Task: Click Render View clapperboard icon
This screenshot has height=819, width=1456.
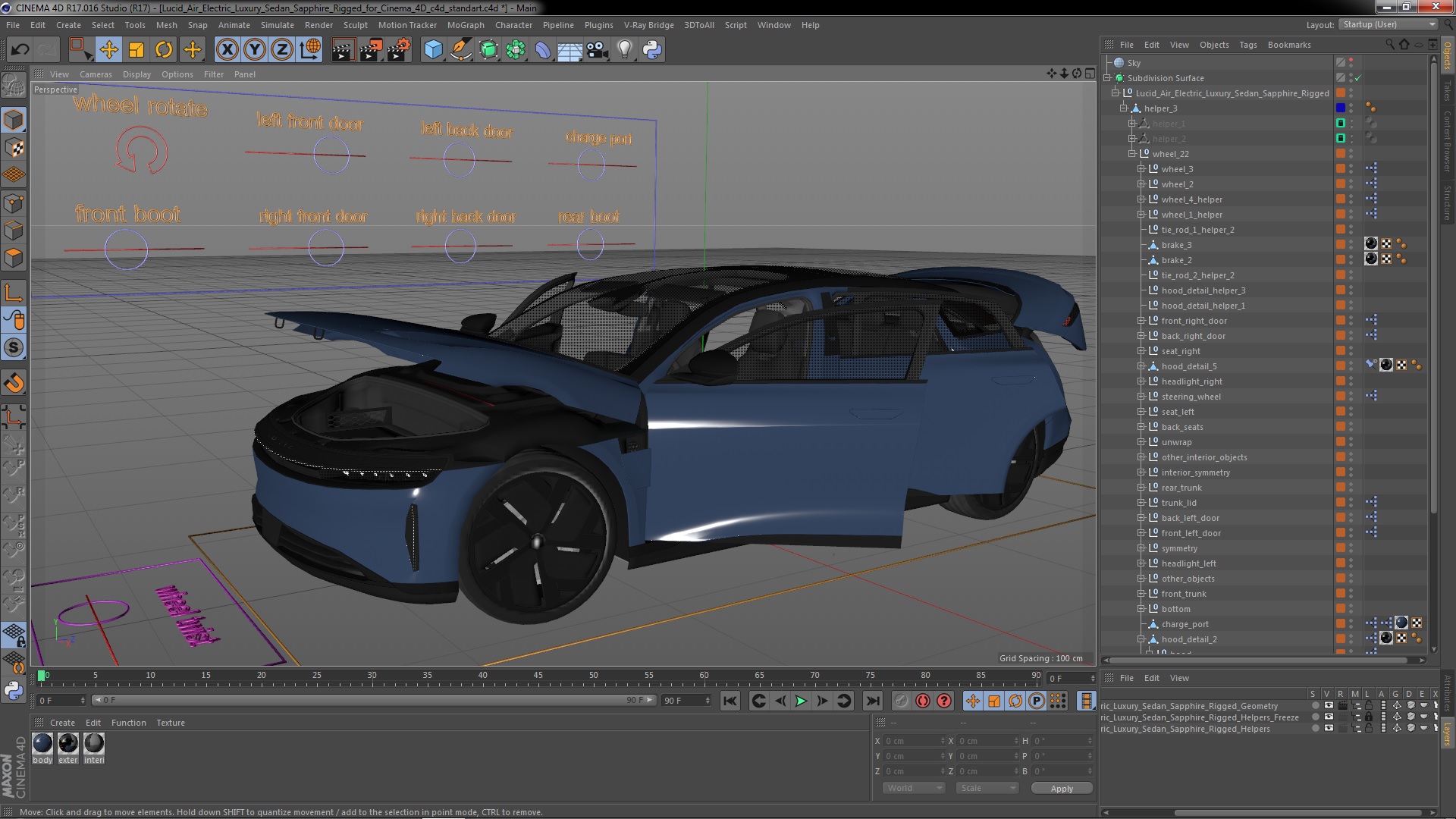Action: tap(342, 50)
